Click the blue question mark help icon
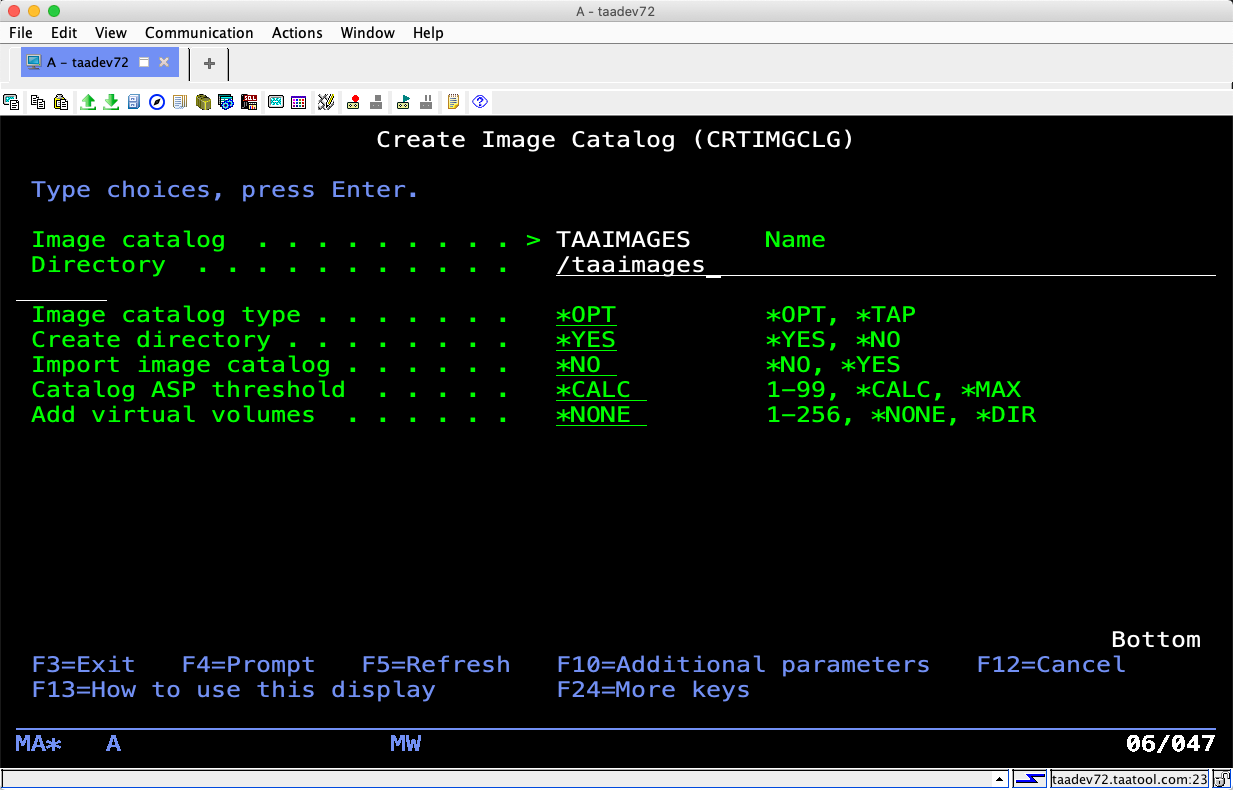The image size is (1233, 790). point(480,101)
